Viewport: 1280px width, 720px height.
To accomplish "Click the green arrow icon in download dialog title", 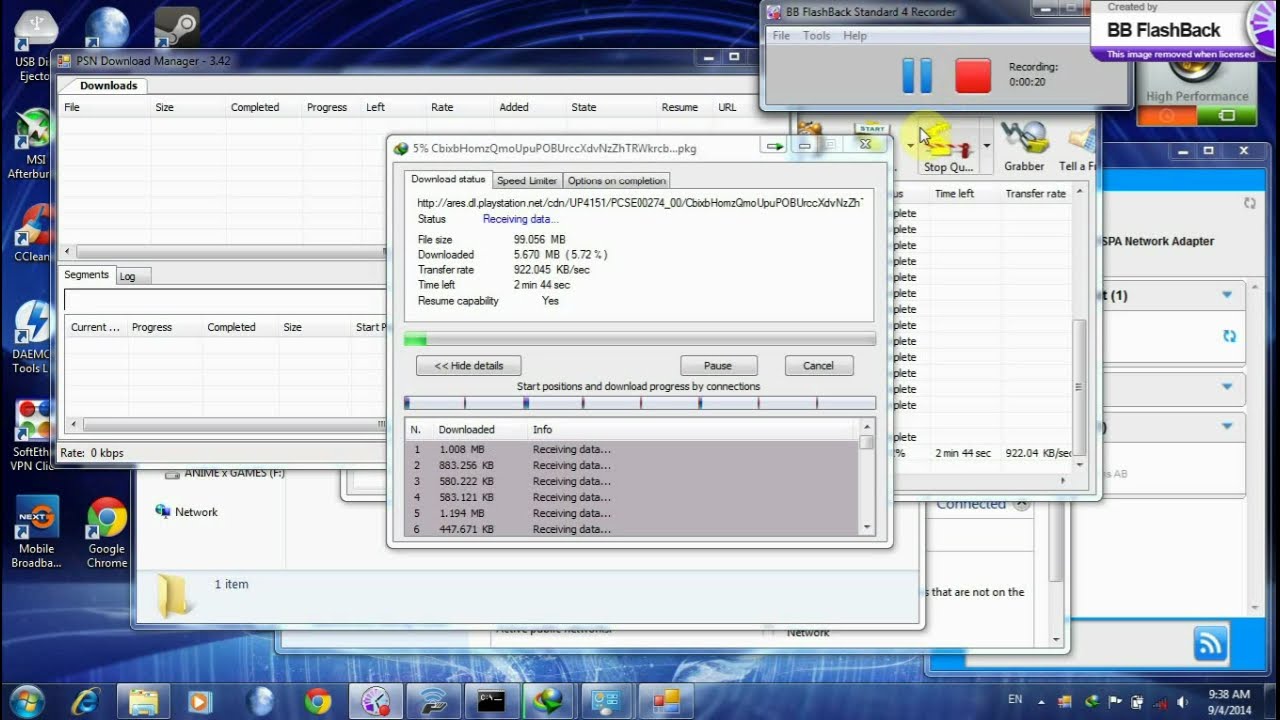I will coord(773,146).
